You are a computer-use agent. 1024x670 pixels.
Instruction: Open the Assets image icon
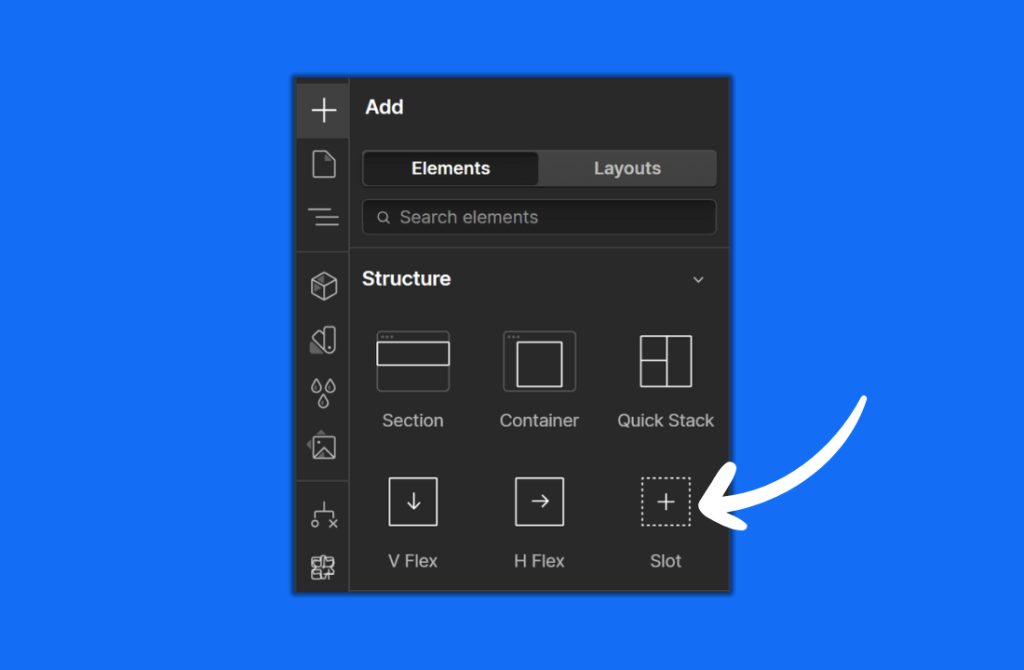tap(323, 446)
